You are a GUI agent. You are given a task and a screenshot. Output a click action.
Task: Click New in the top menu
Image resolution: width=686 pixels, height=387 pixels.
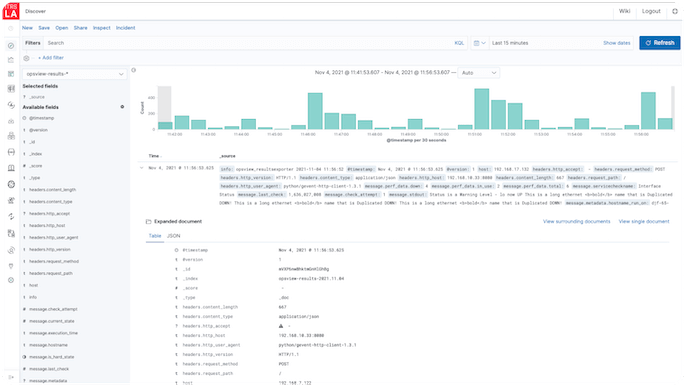tap(27, 28)
